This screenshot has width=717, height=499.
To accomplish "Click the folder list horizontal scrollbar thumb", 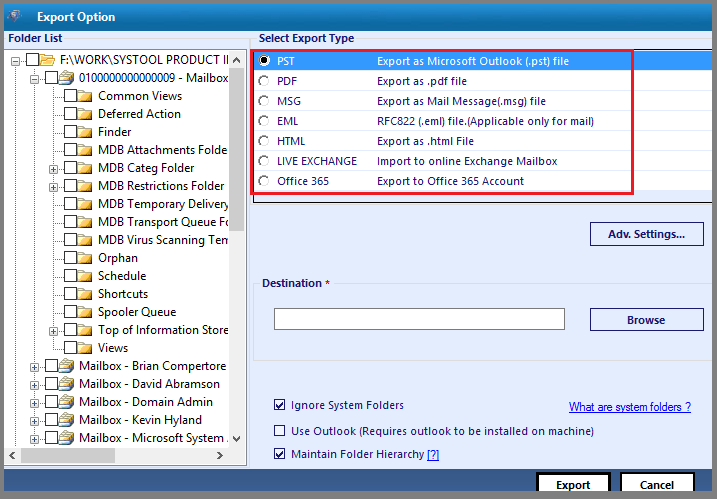I will tap(68, 455).
